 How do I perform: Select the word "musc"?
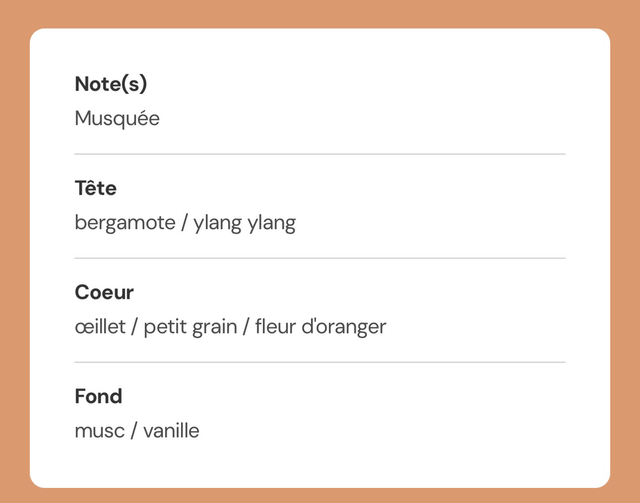[x=97, y=431]
